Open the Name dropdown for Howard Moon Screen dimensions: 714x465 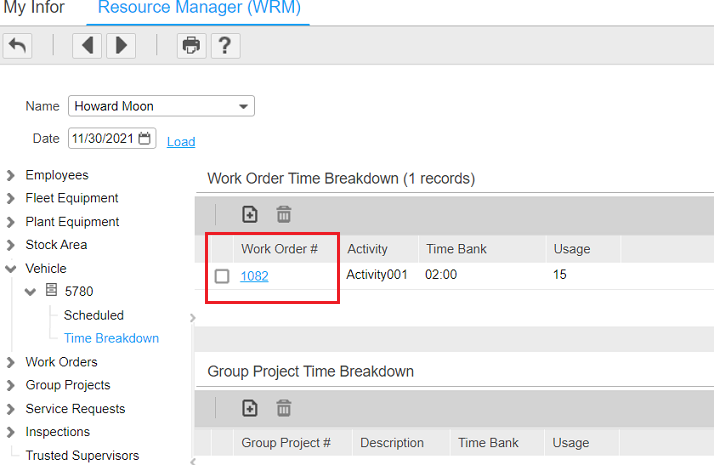243,106
